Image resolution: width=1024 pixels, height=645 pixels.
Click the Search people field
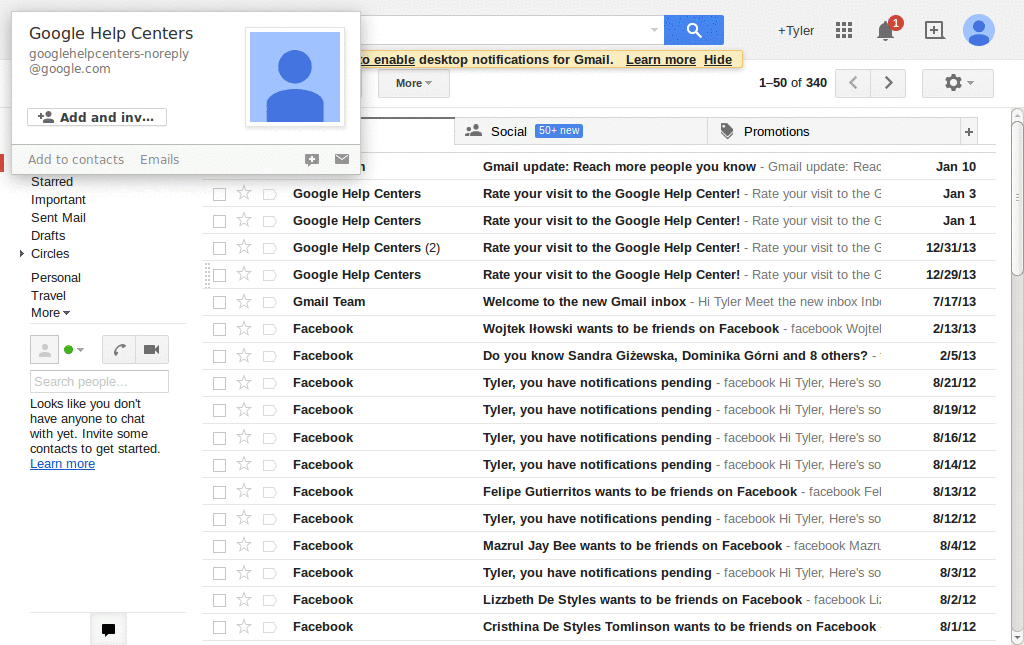tap(99, 381)
